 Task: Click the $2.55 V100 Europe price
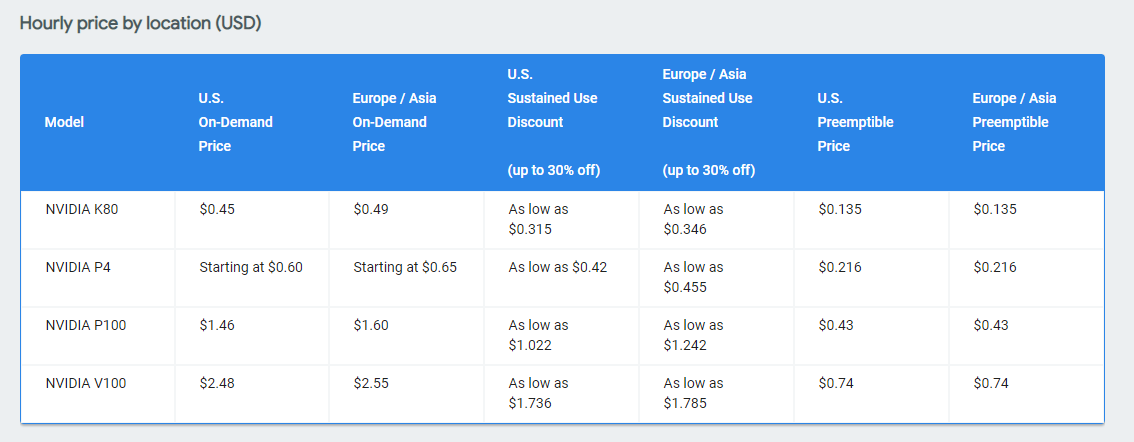point(371,383)
